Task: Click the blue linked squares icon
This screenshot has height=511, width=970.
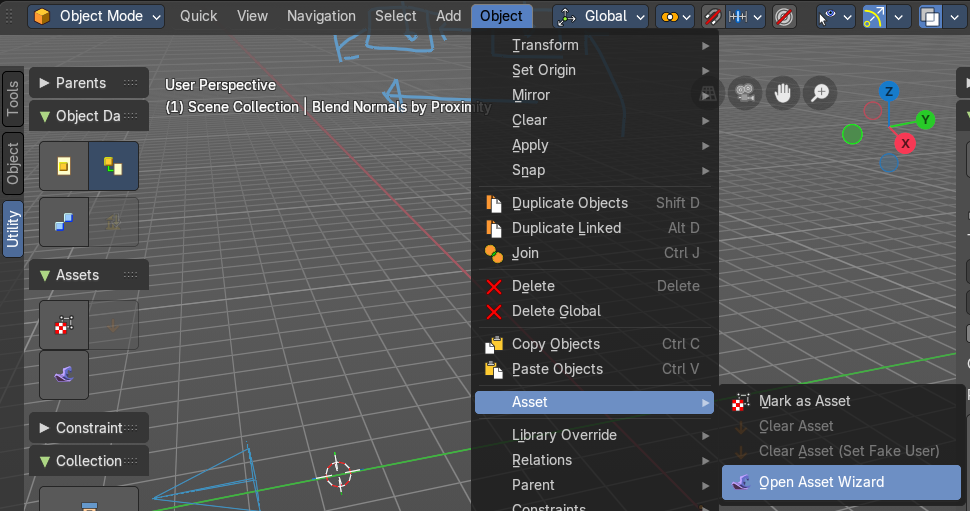Action: click(64, 222)
